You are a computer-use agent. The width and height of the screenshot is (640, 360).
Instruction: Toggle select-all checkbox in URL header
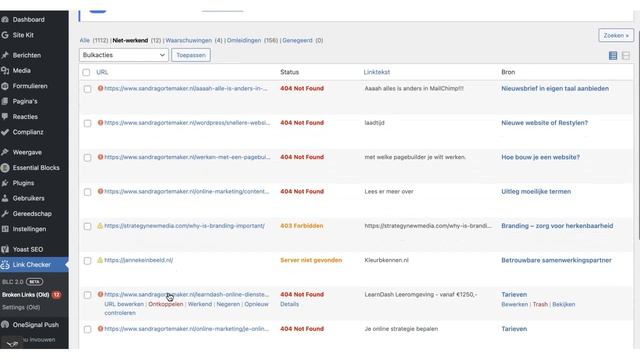coord(86,72)
